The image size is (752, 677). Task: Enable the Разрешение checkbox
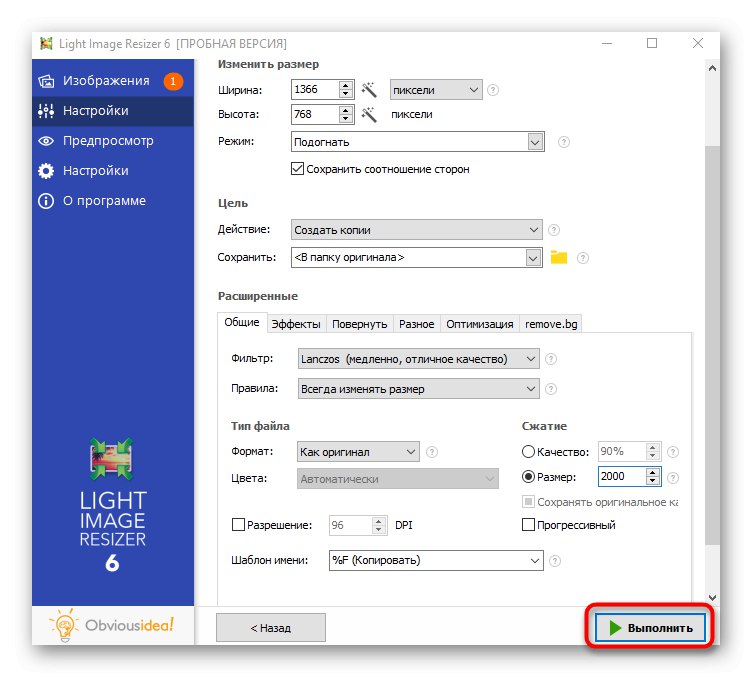(x=238, y=525)
